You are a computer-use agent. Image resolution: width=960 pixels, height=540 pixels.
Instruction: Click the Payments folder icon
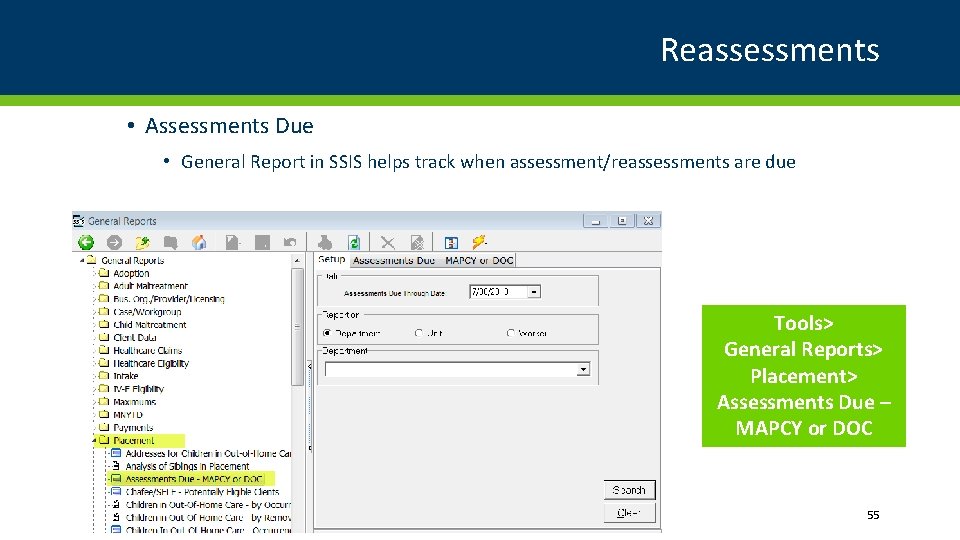pyautogui.click(x=104, y=427)
